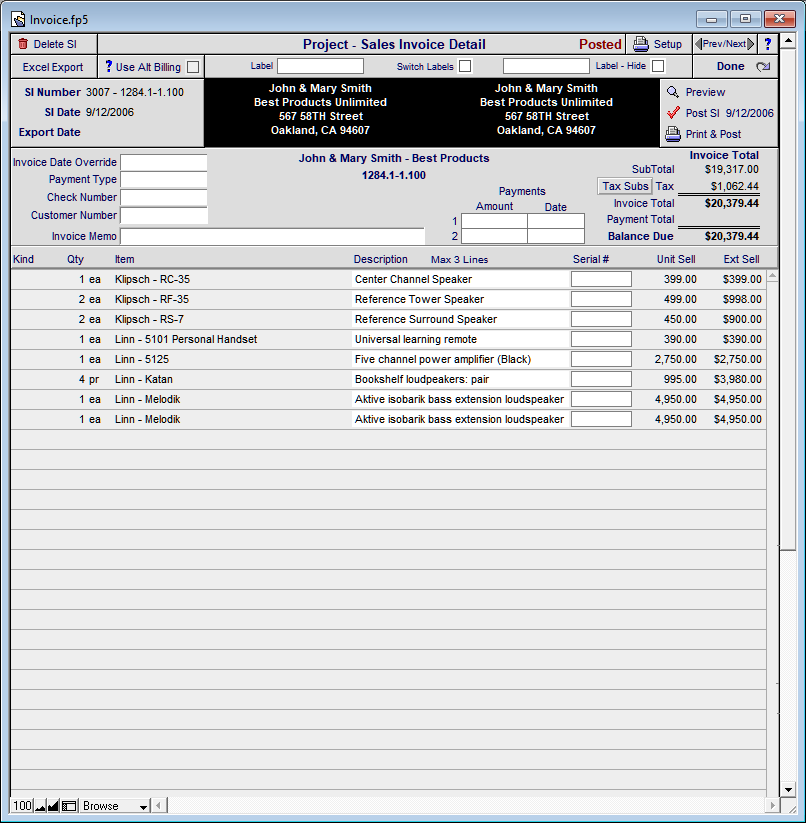Click the zoom in mountain icon
Screen dimensions: 806x823
[x=53, y=806]
